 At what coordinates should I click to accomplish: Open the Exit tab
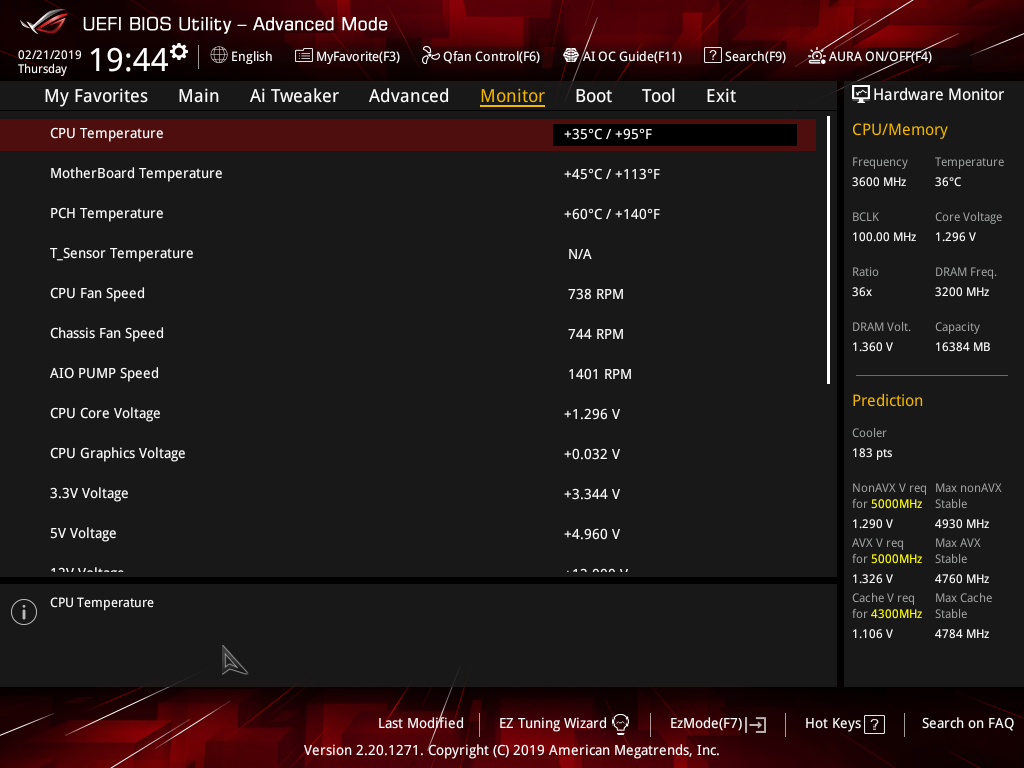click(x=721, y=96)
